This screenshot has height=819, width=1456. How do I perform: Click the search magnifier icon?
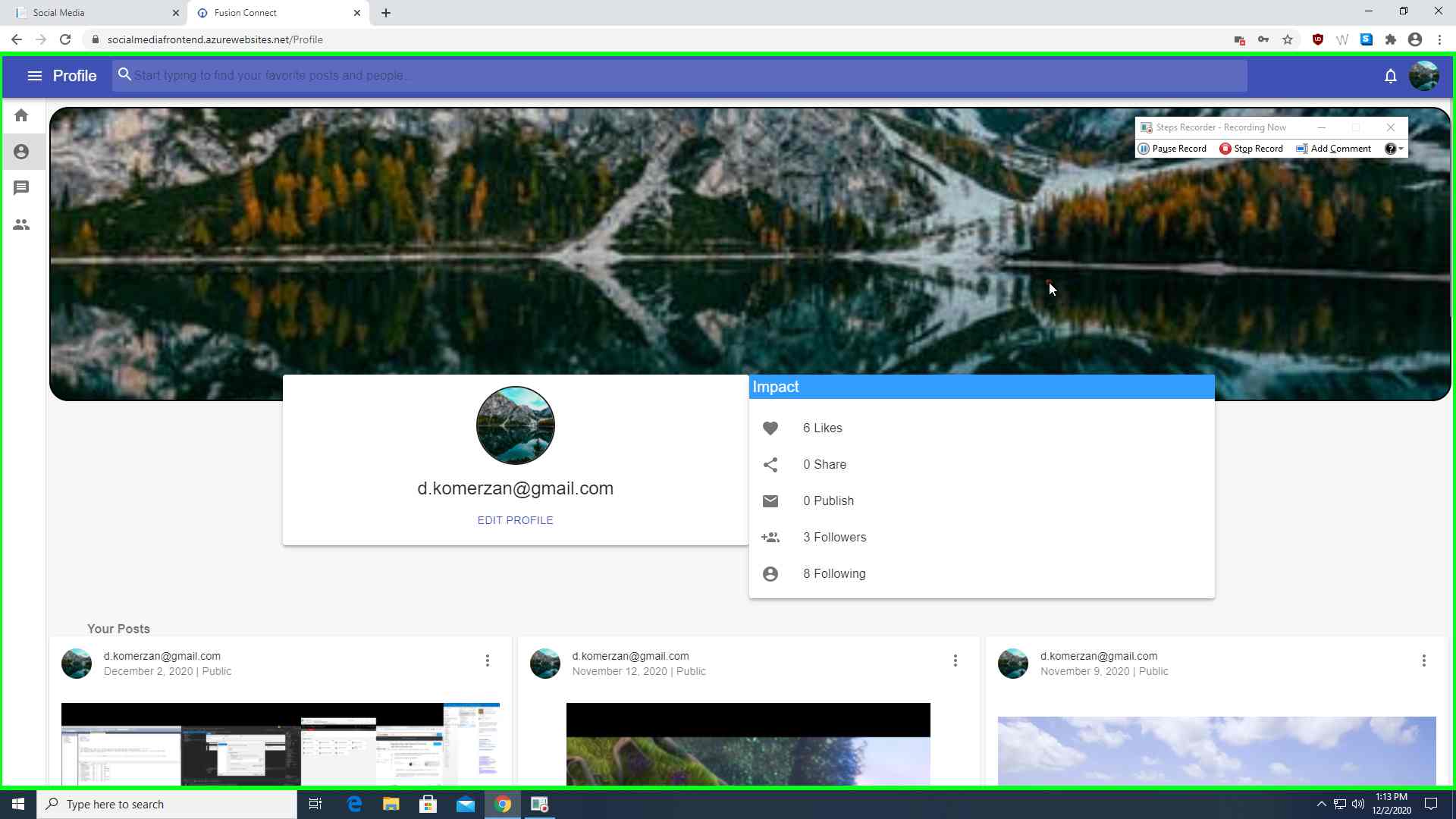(x=124, y=74)
